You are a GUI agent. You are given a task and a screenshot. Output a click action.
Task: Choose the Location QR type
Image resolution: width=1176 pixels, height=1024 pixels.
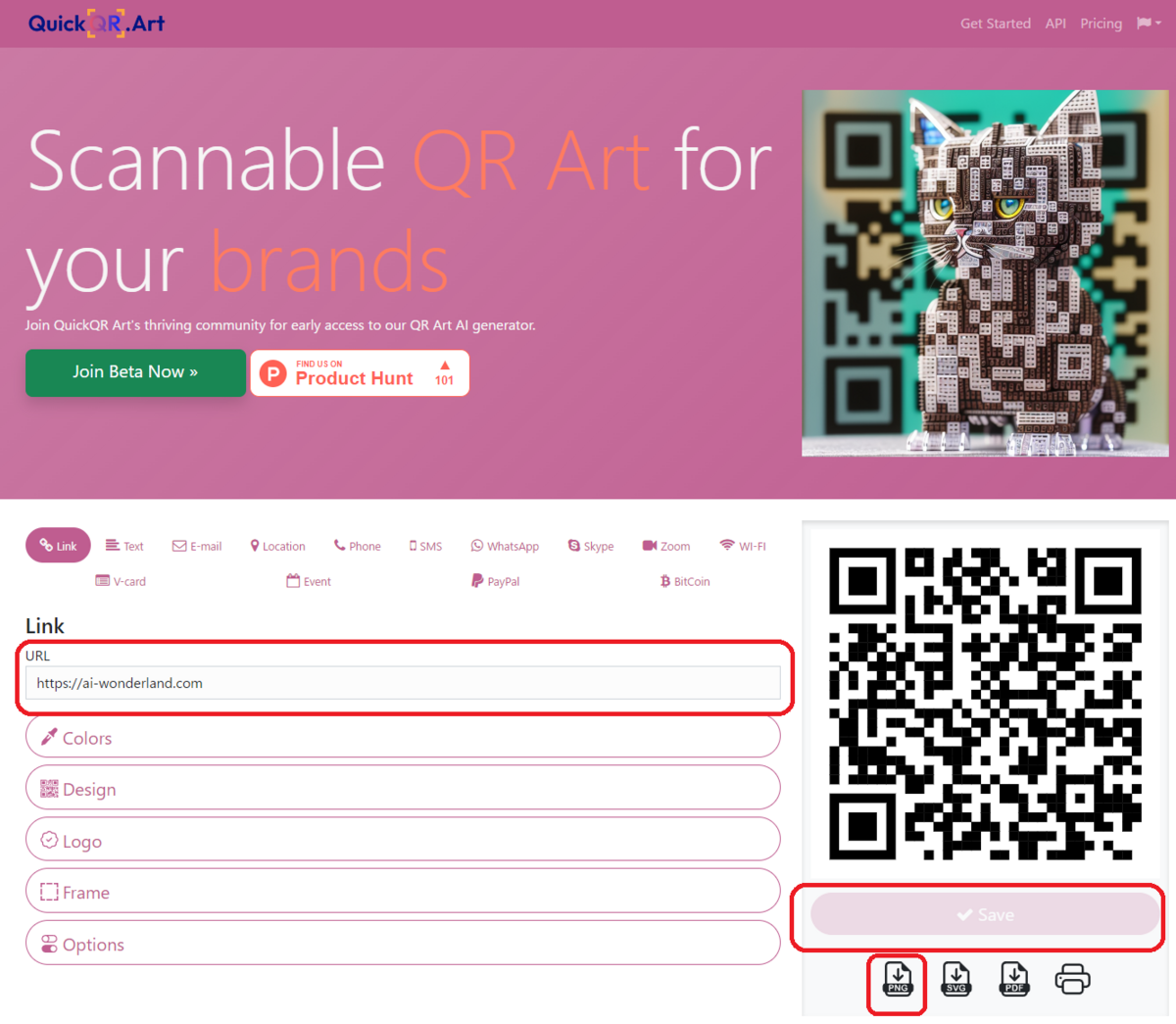click(x=277, y=546)
